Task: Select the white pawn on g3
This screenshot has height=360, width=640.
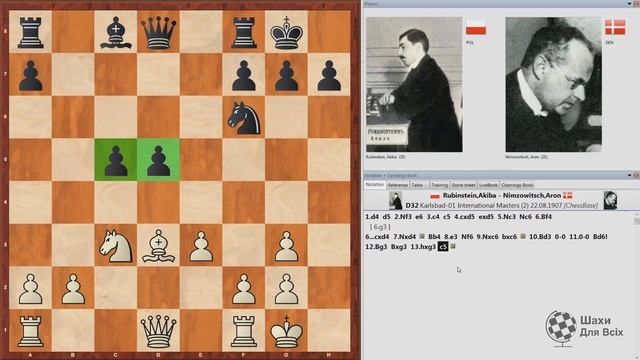Action: pyautogui.click(x=287, y=246)
